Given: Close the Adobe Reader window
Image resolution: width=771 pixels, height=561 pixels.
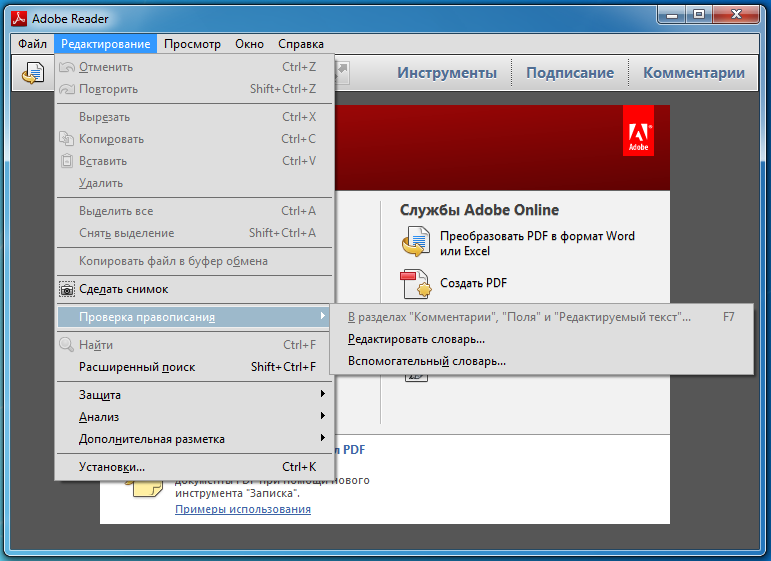Looking at the screenshot, I should [736, 15].
